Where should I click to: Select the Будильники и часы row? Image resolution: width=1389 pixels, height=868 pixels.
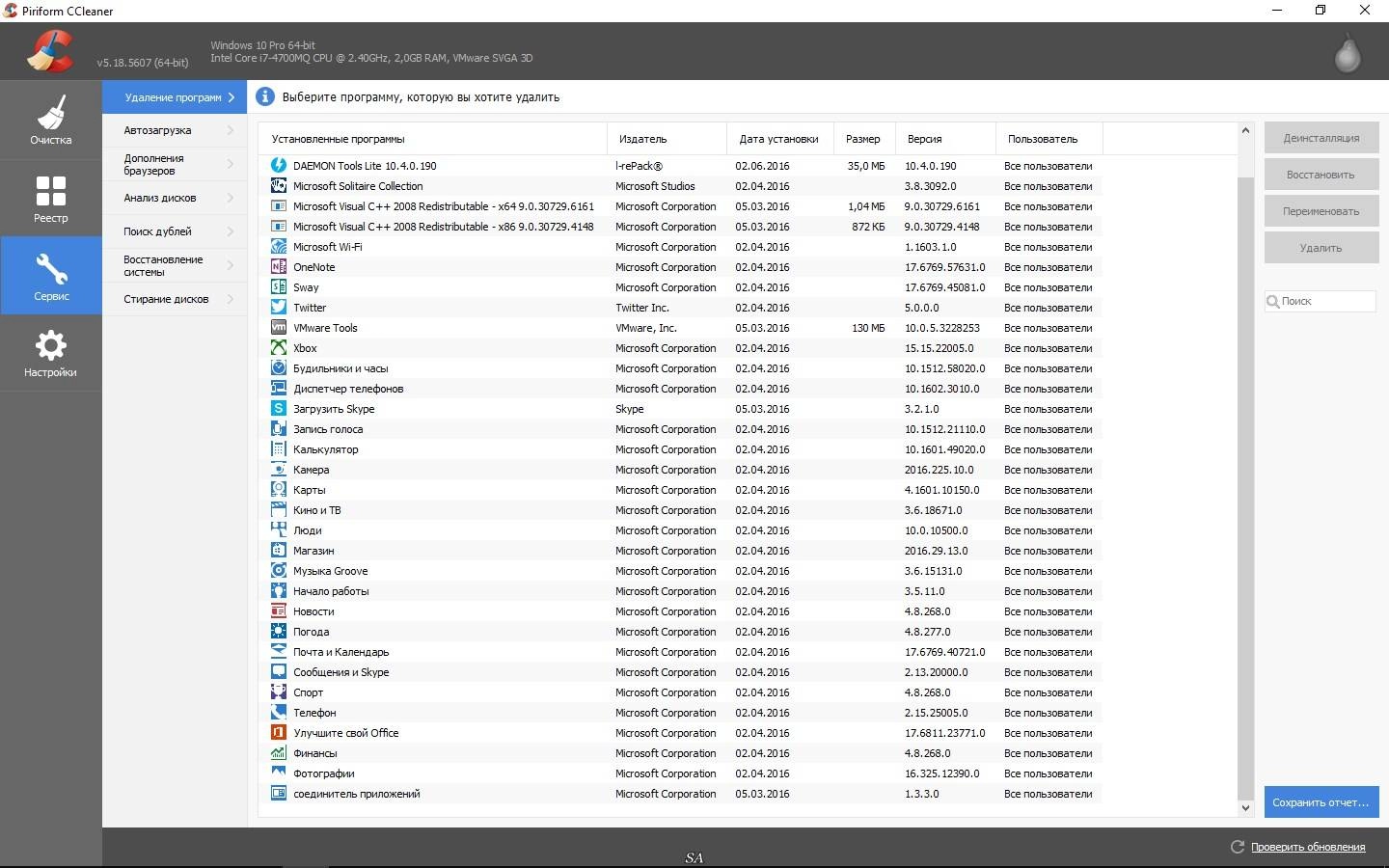pyautogui.click(x=680, y=368)
